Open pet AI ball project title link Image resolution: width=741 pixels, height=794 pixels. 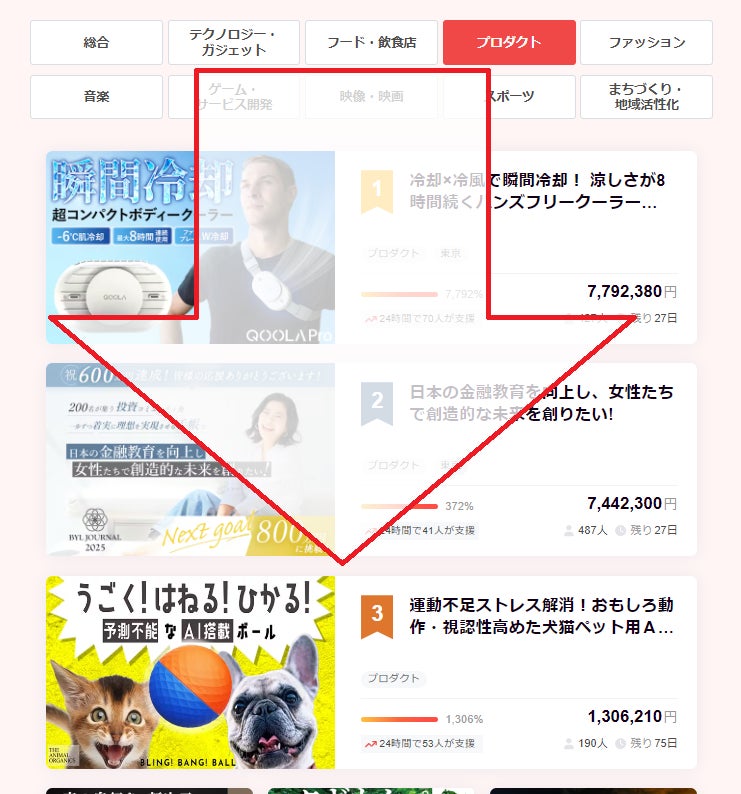click(x=541, y=616)
